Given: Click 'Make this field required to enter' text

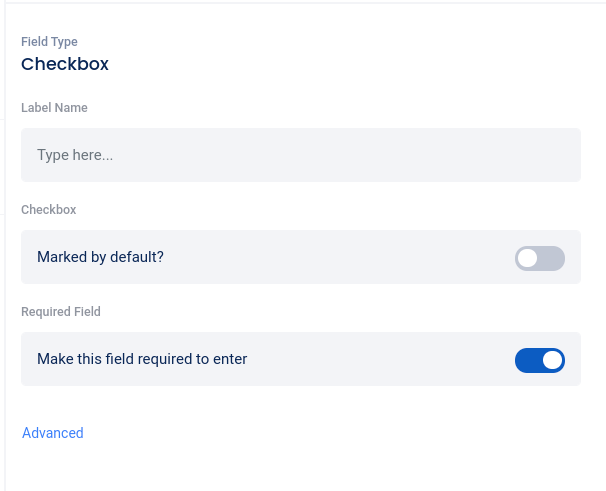Looking at the screenshot, I should tap(142, 359).
